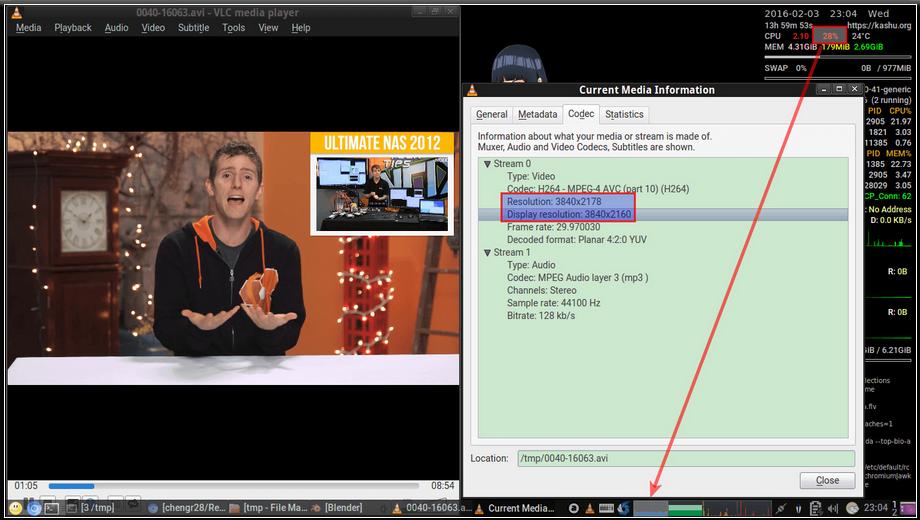The width and height of the screenshot is (920, 520).
Task: Click the volume speaker tray icon
Action: point(833,508)
